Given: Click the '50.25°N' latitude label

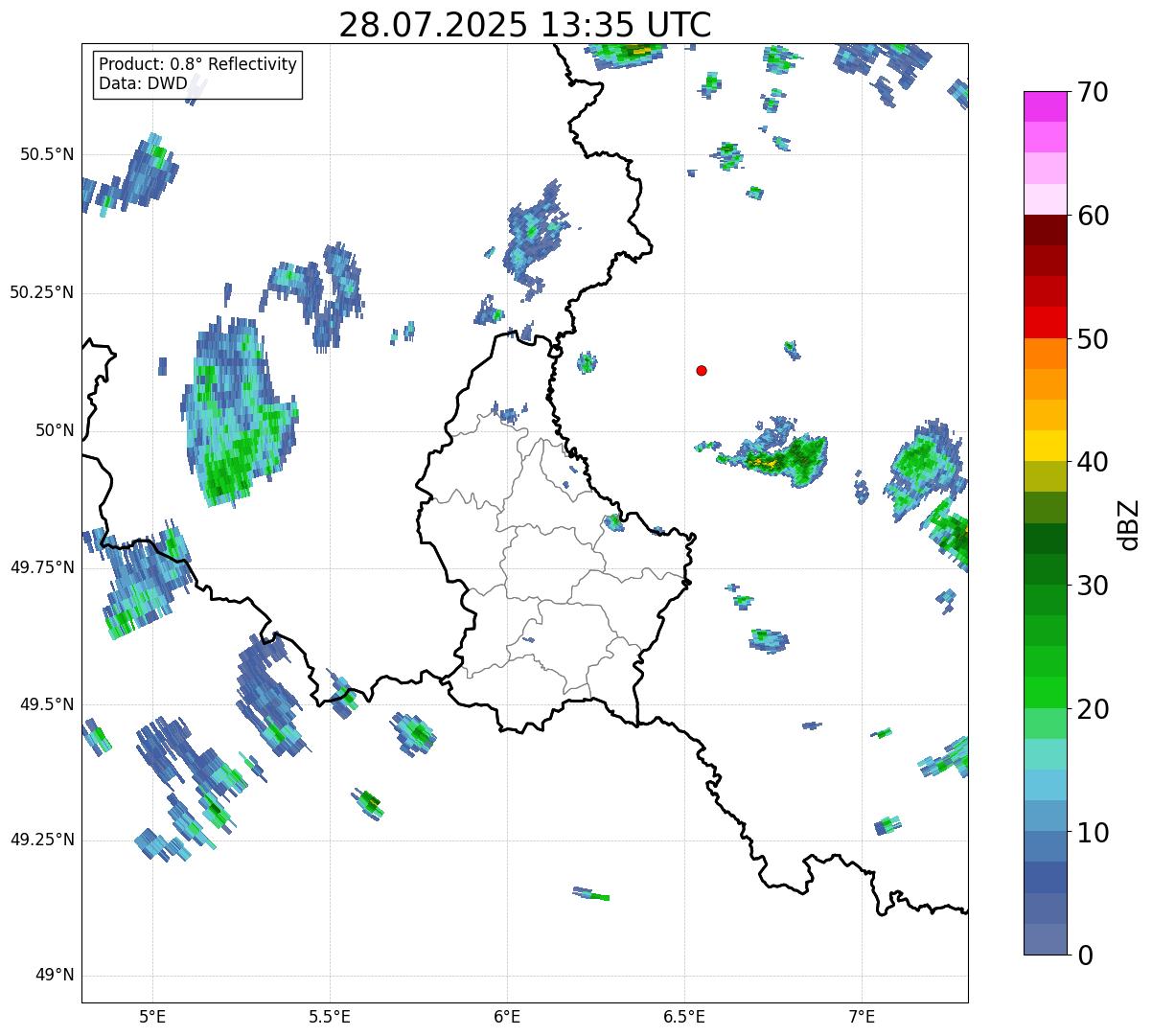Looking at the screenshot, I should point(42,292).
